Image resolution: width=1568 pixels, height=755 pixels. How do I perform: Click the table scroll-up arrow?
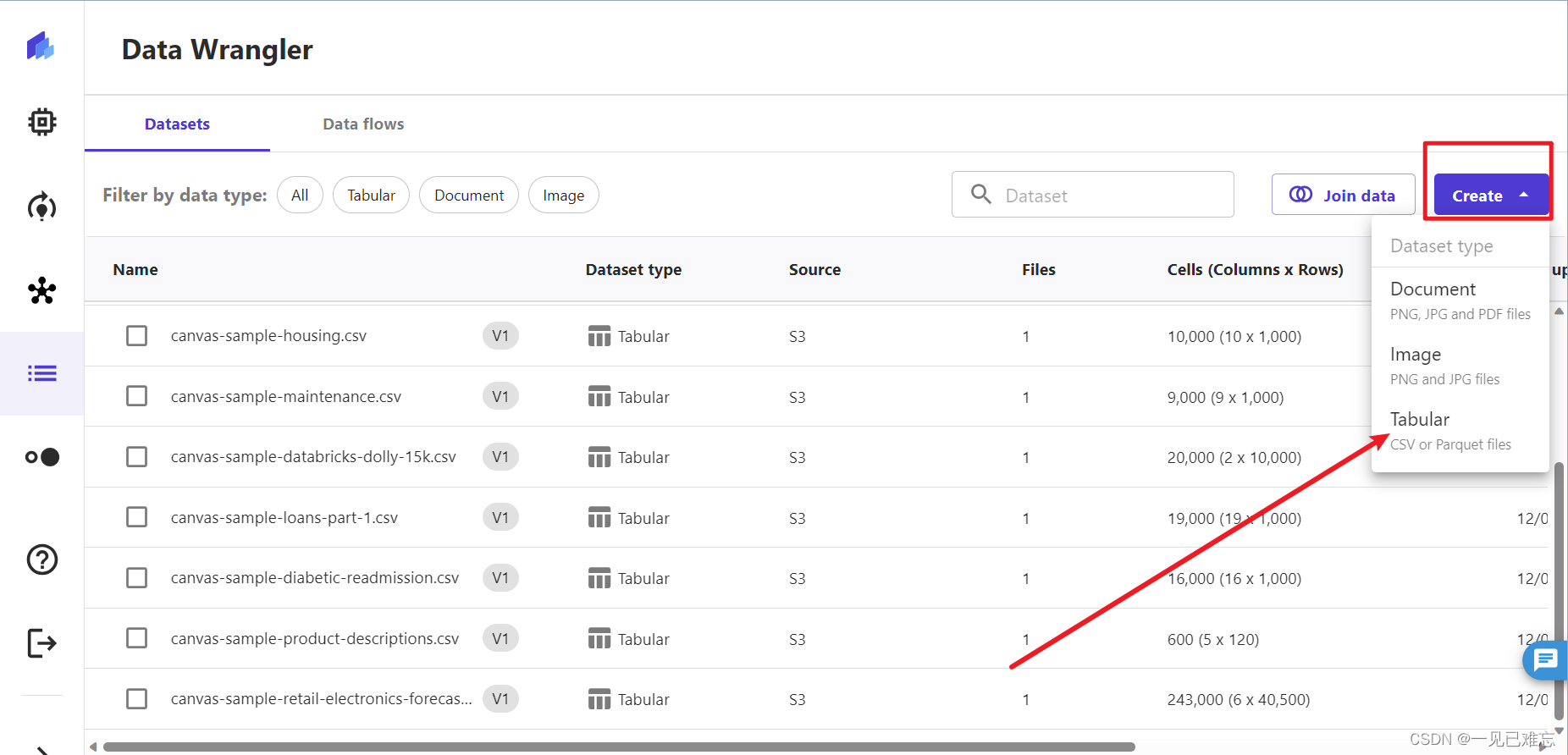coord(1559,311)
